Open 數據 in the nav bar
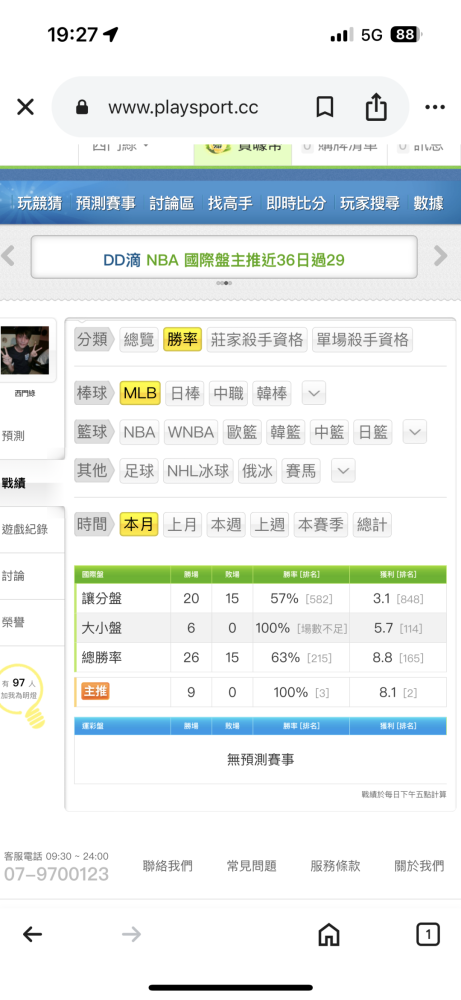The width and height of the screenshot is (461, 1000). pyautogui.click(x=428, y=203)
